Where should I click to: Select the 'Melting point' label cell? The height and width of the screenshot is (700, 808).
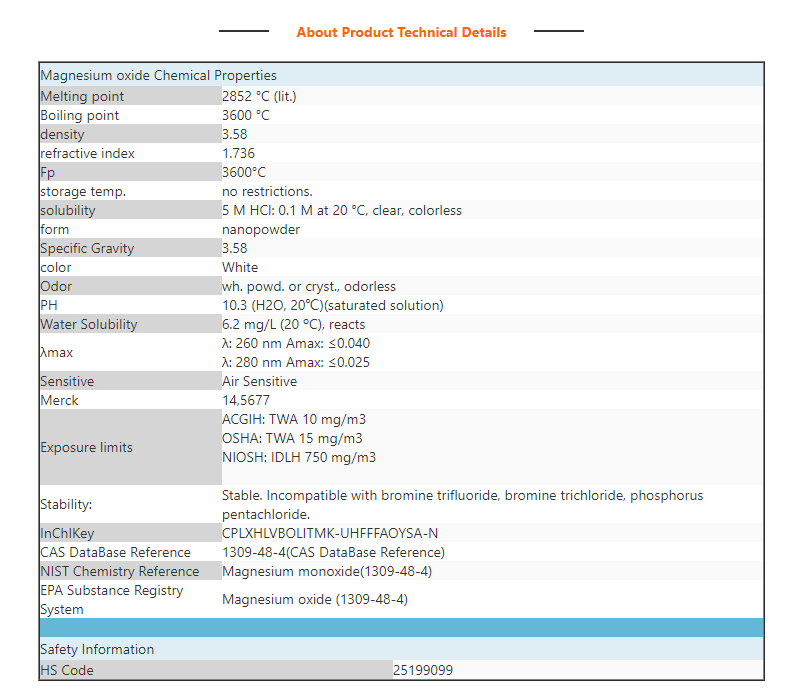131,96
